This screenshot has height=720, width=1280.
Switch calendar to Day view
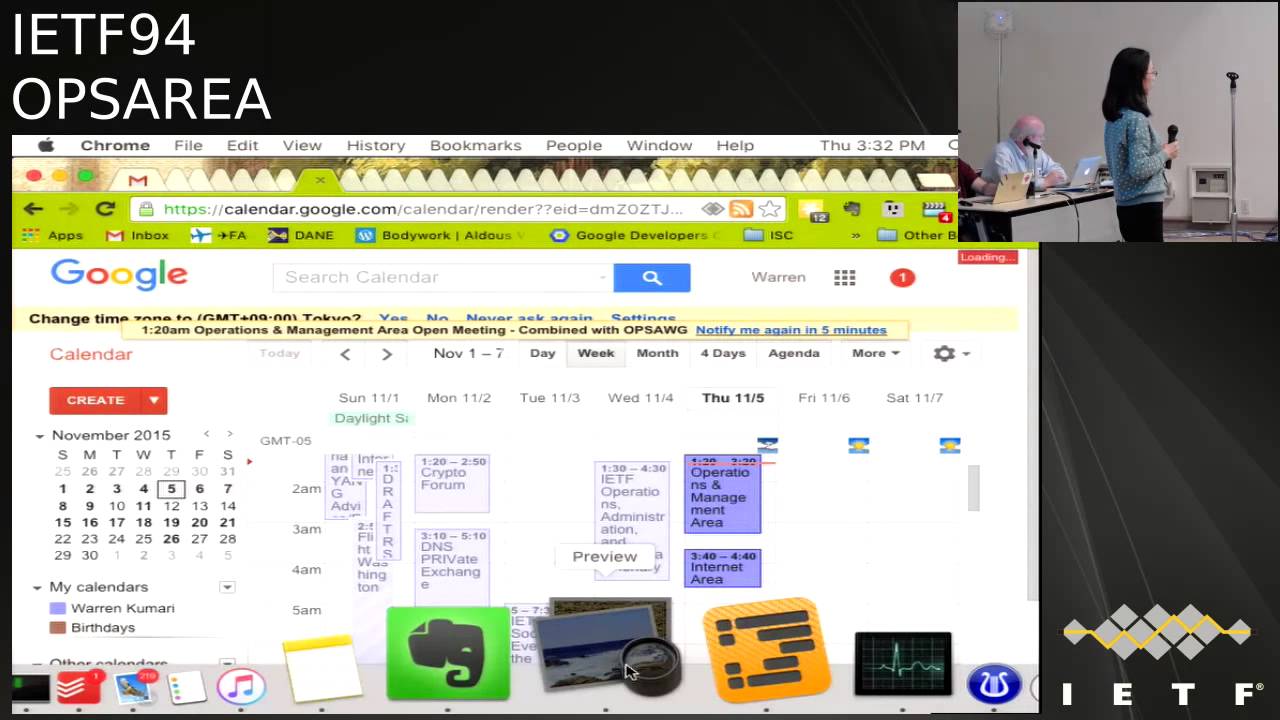coord(542,353)
